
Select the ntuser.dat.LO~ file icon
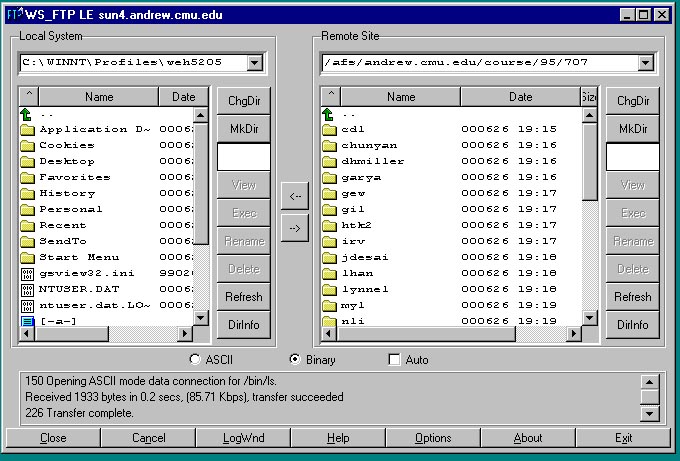(x=27, y=306)
